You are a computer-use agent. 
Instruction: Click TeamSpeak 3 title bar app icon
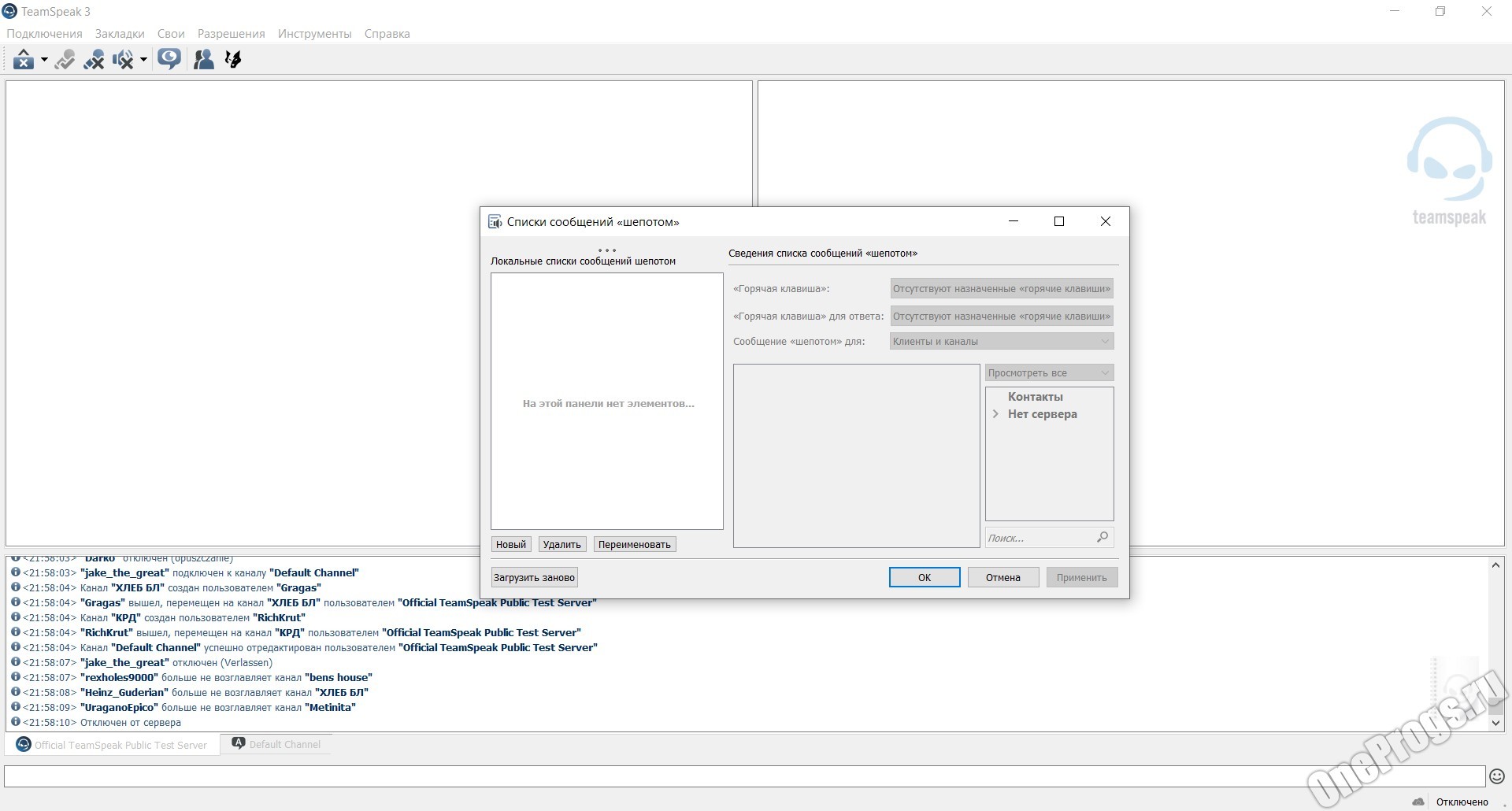pyautogui.click(x=9, y=11)
